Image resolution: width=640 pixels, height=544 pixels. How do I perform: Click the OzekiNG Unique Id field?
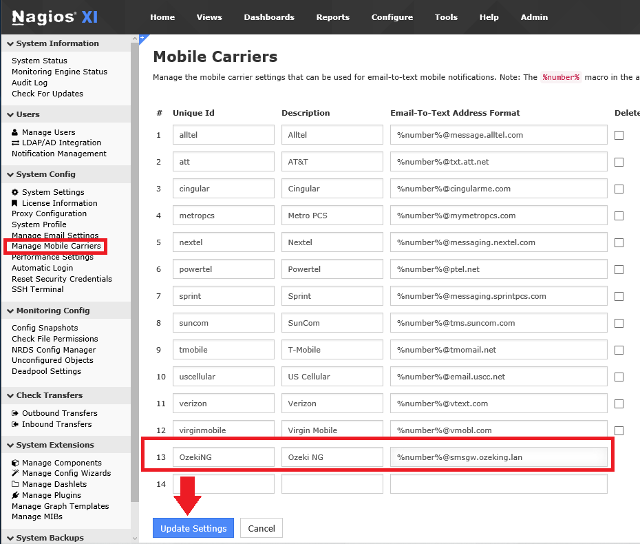(224, 457)
